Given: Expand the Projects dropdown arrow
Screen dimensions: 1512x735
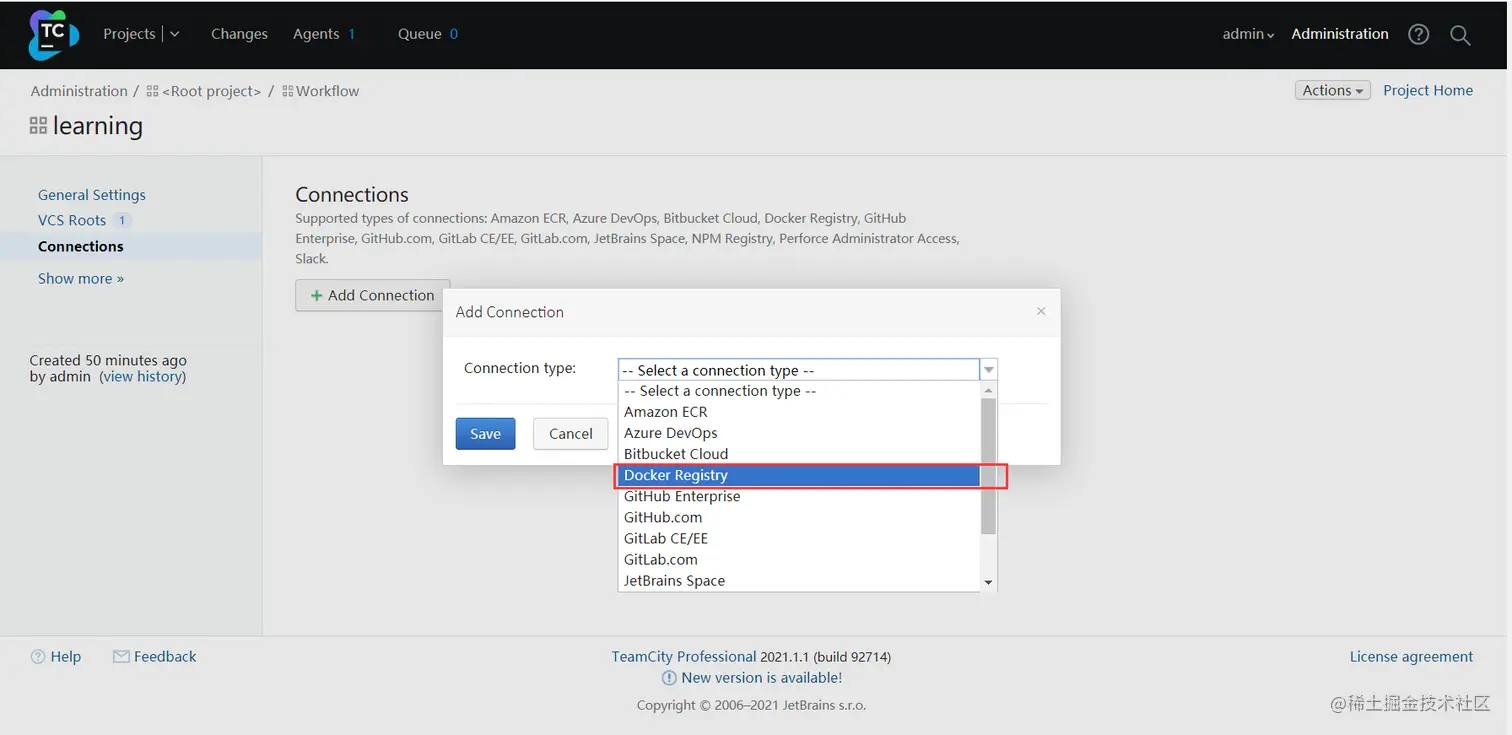Looking at the screenshot, I should [175, 34].
